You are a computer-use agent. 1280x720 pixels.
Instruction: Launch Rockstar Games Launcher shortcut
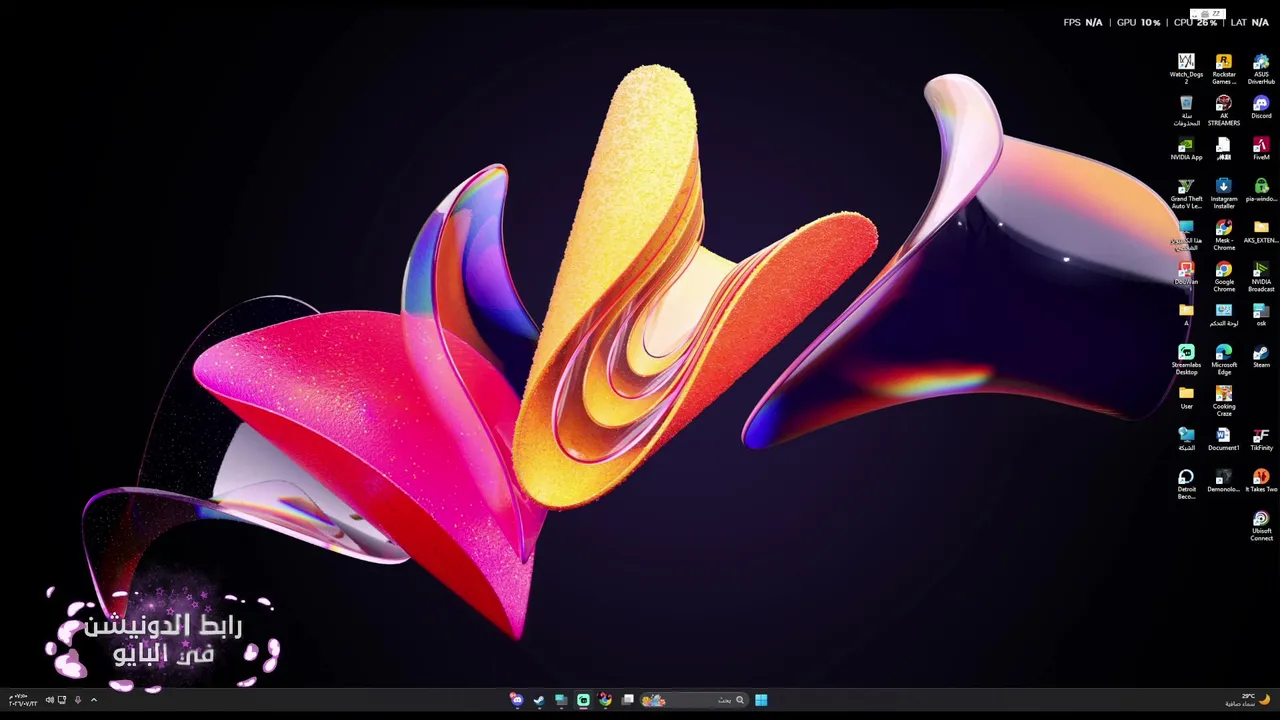coord(1223,69)
